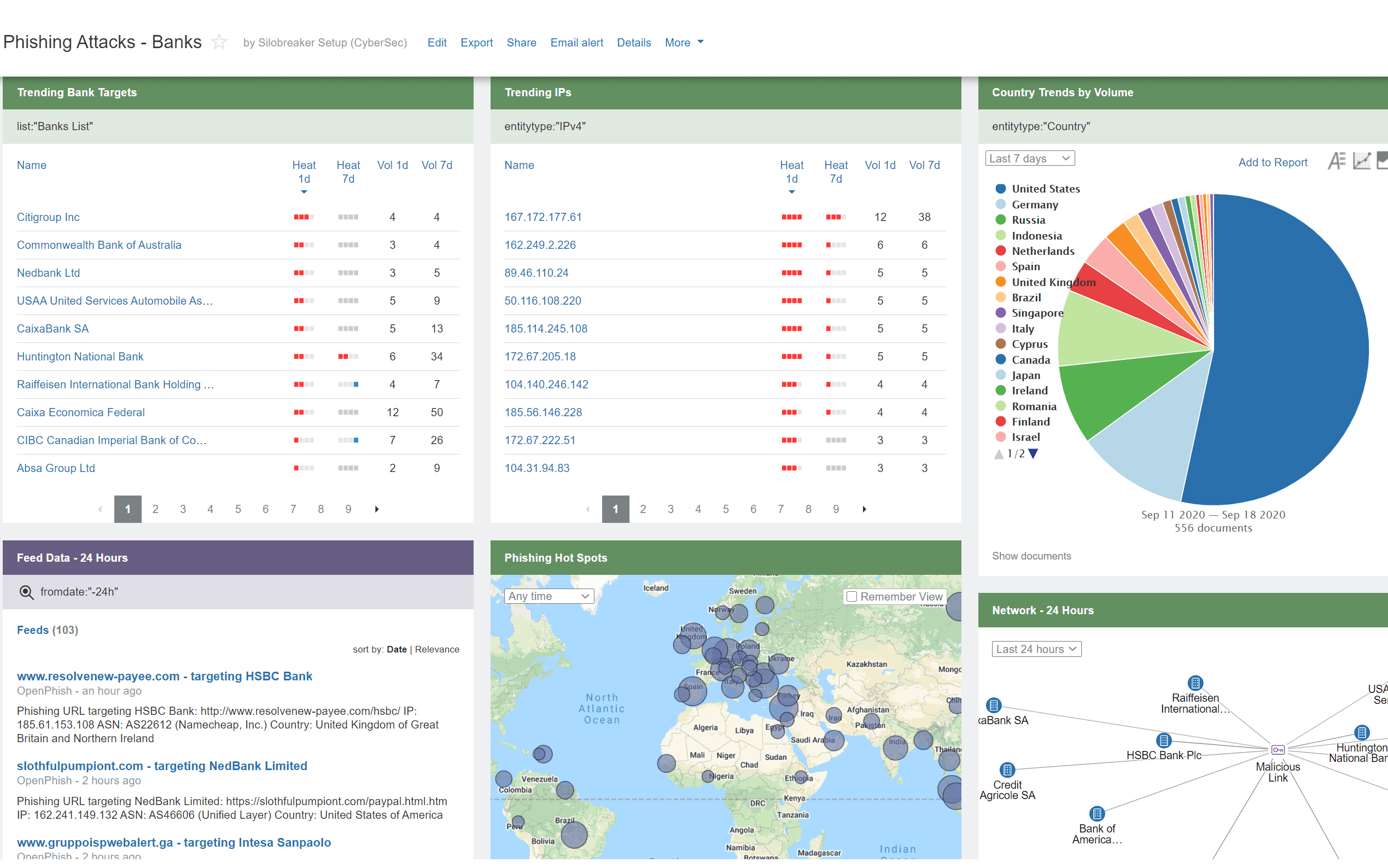Switch to line chart view icon
Image resolution: width=1388 pixels, height=868 pixels.
pyautogui.click(x=1361, y=161)
